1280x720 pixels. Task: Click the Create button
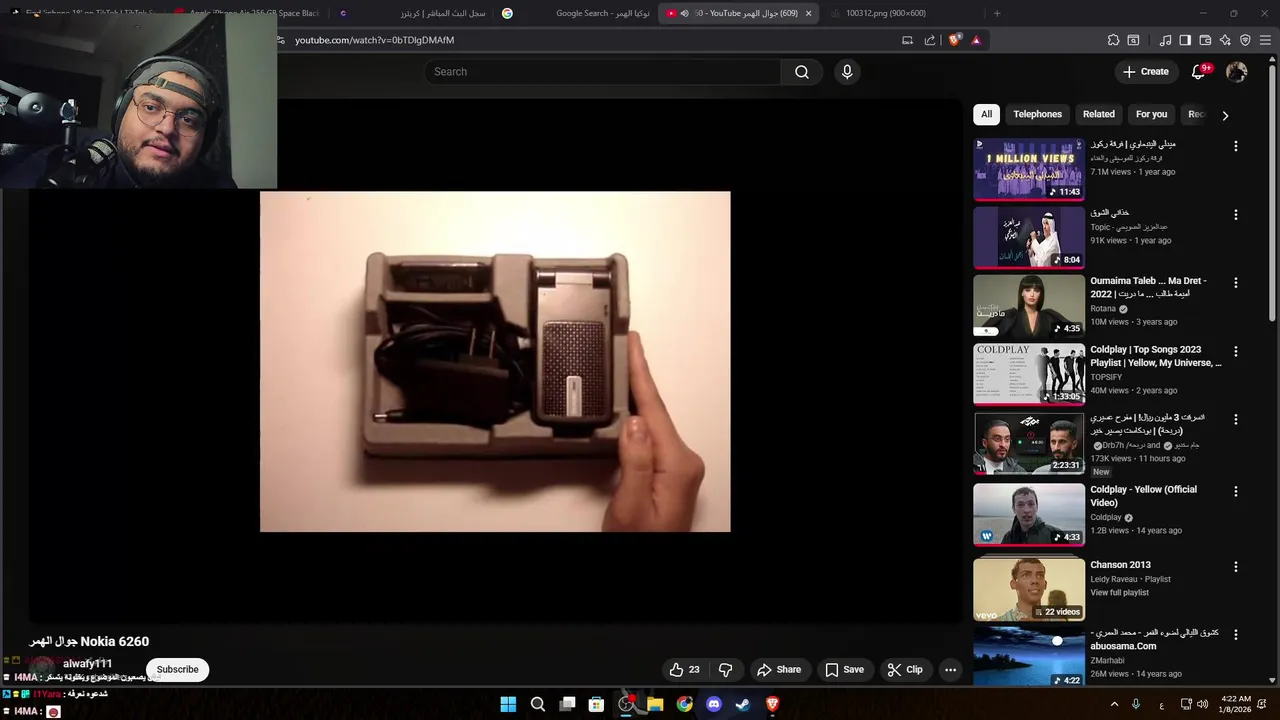[1146, 72]
